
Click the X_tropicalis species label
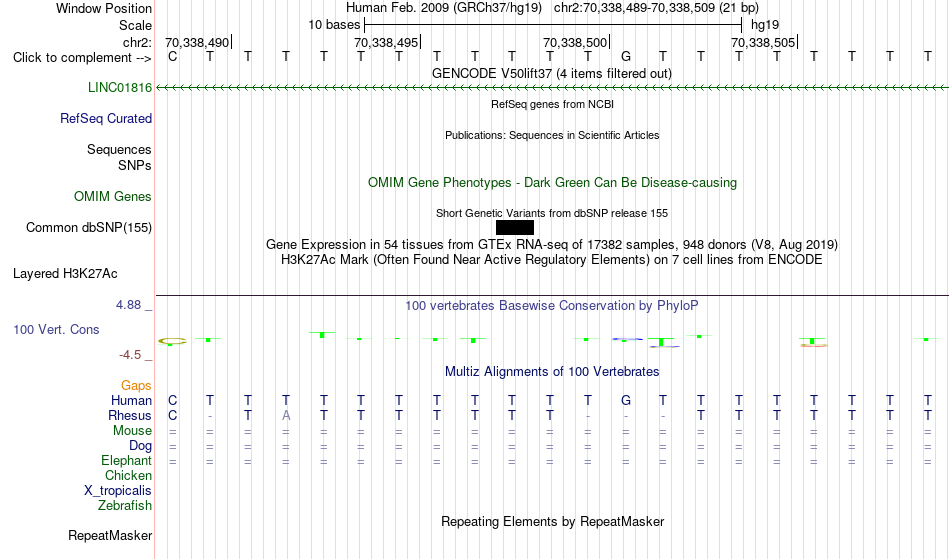pyautogui.click(x=118, y=491)
